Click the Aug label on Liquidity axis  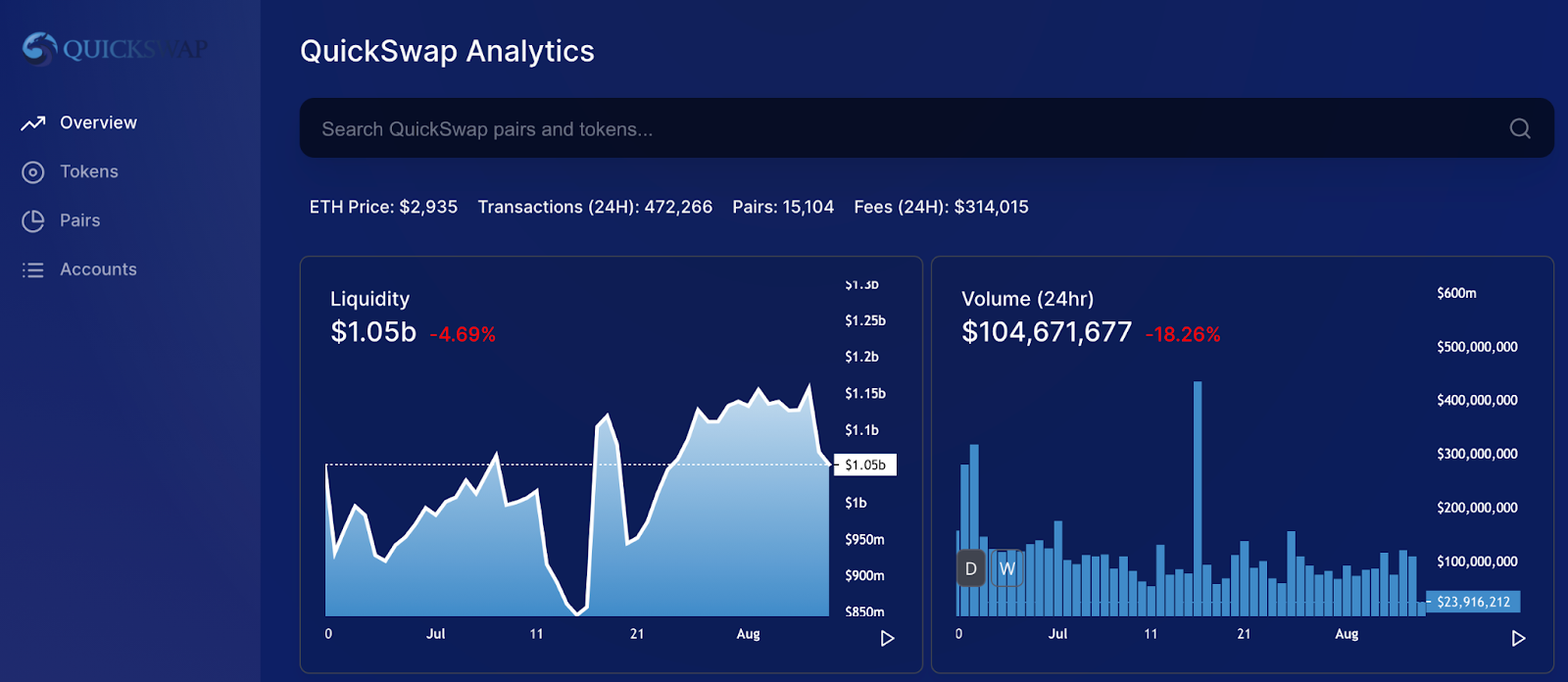click(x=749, y=634)
